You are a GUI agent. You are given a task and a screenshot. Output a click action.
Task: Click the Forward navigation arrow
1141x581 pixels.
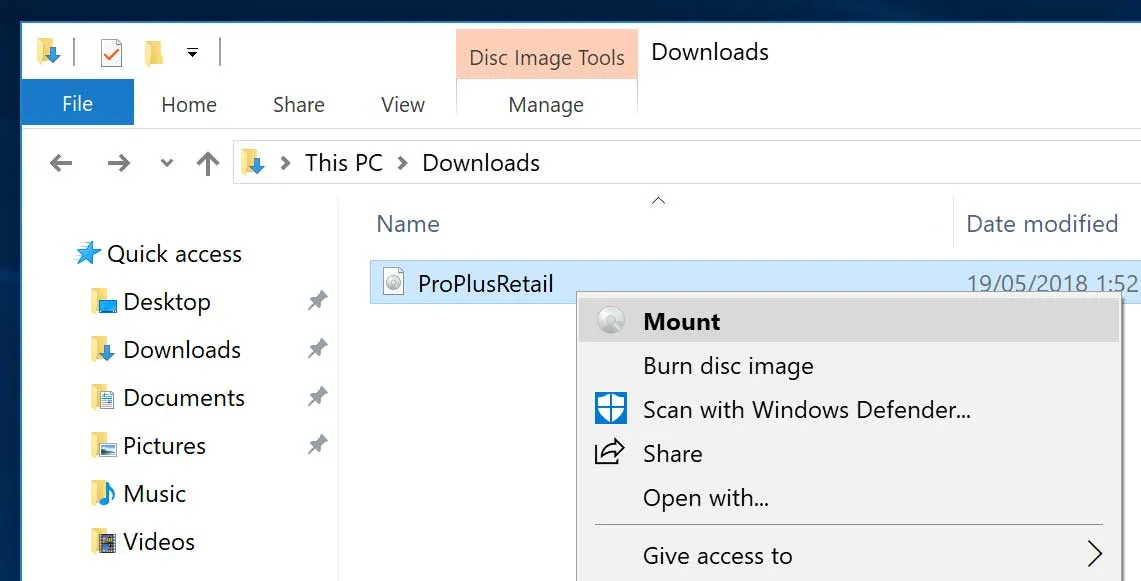pyautogui.click(x=118, y=163)
